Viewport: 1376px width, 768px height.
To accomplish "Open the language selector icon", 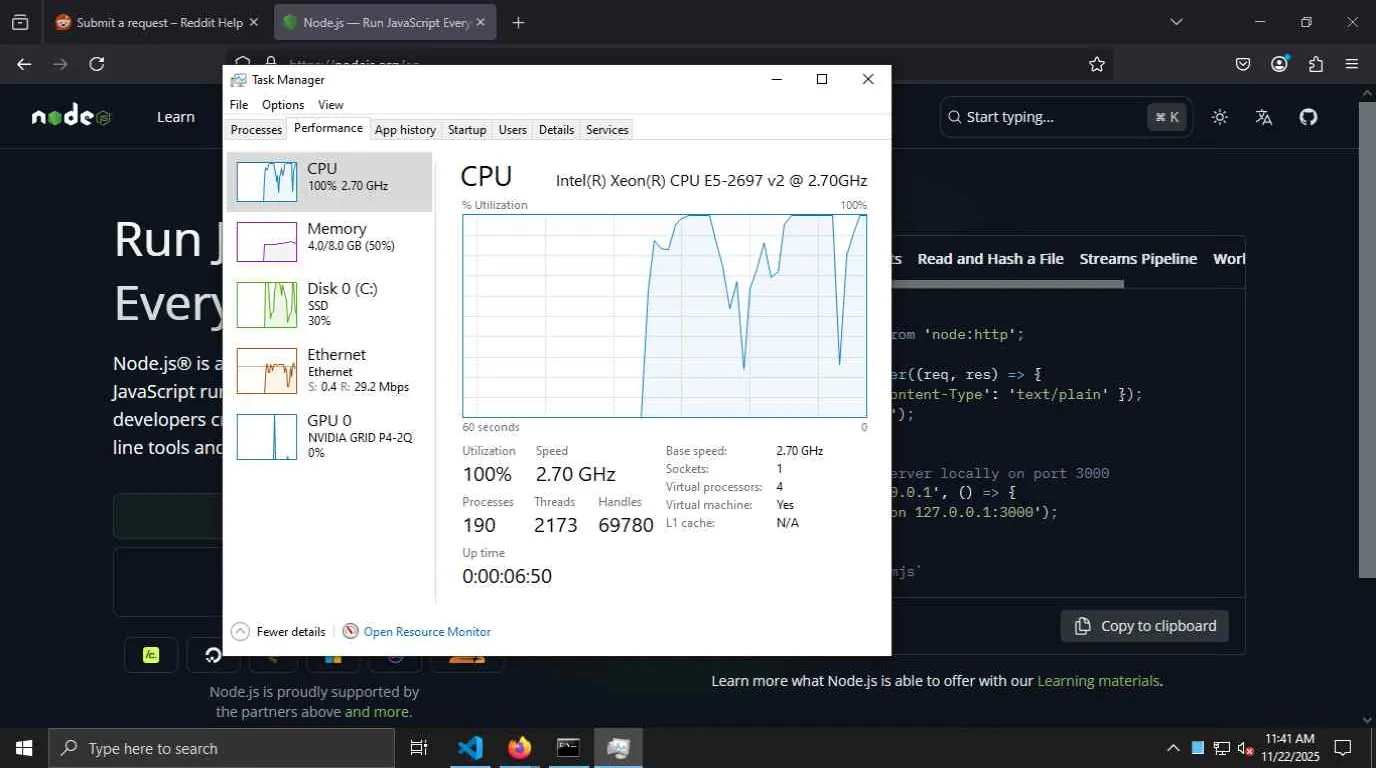I will tap(1264, 117).
